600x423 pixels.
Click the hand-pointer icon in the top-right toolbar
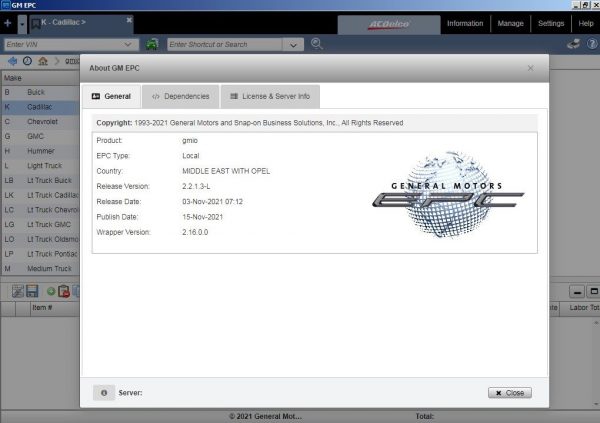pos(573,44)
